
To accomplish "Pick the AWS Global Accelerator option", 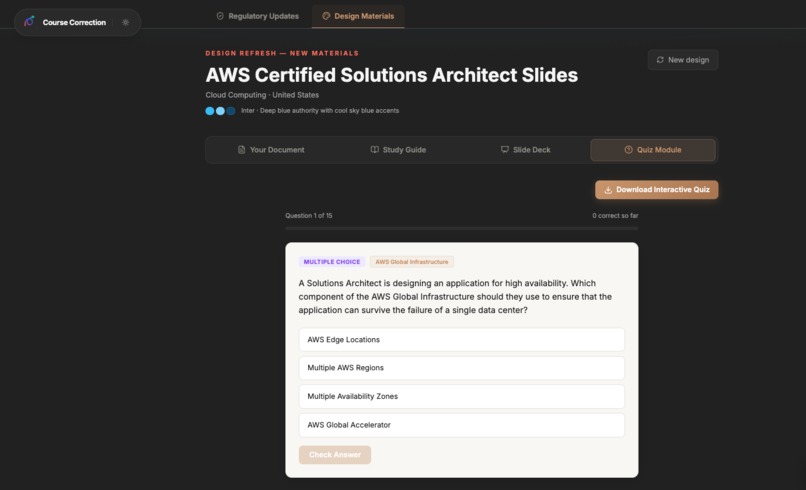I will coord(461,425).
